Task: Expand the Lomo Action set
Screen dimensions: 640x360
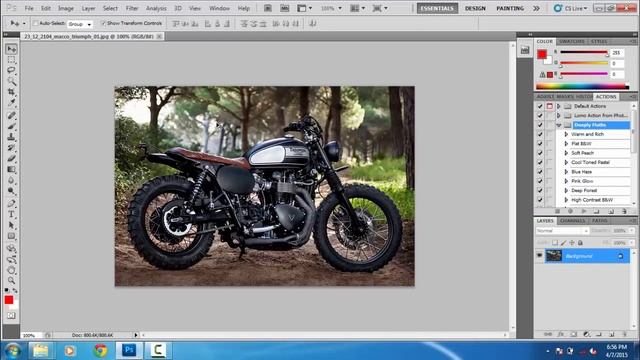Action: [x=559, y=116]
